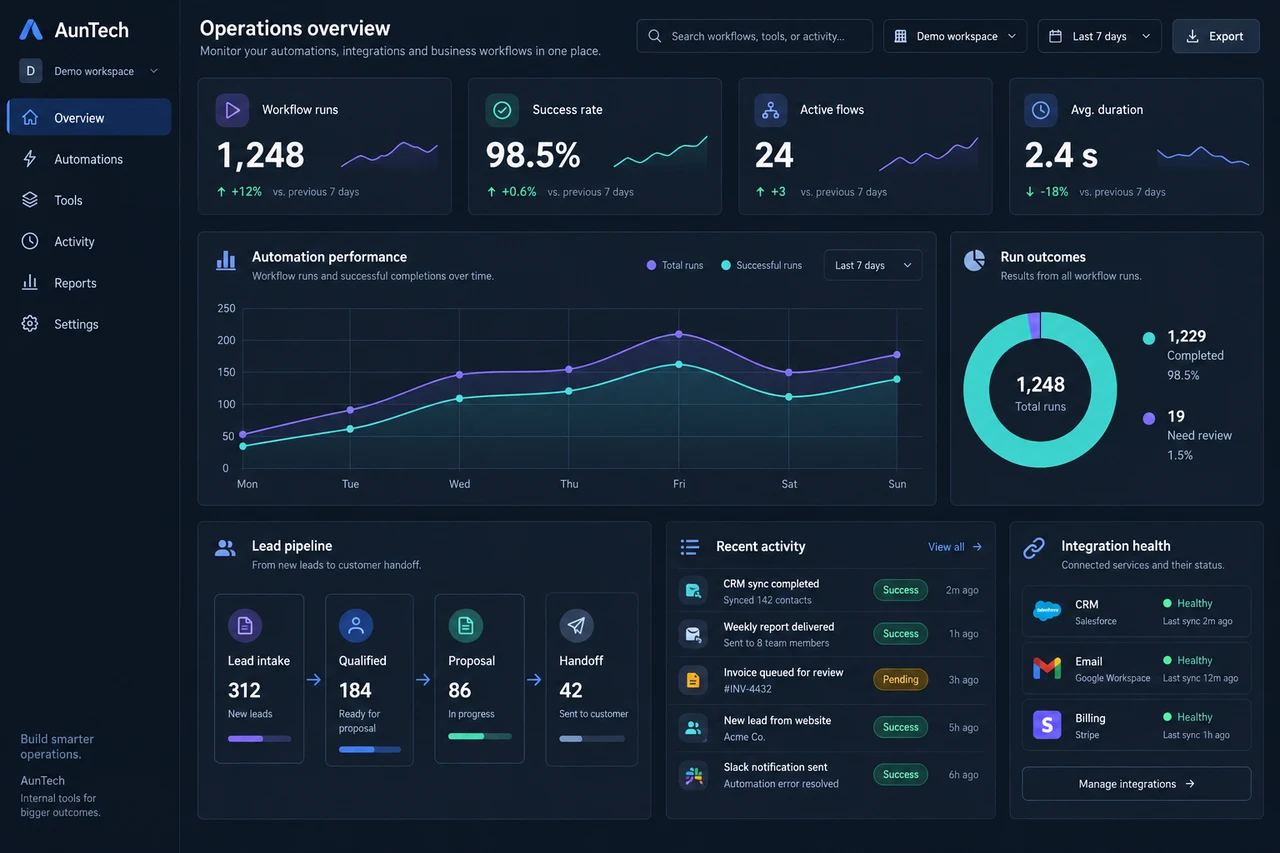Go to the Overview menu item
The width and height of the screenshot is (1280, 853).
click(x=89, y=117)
